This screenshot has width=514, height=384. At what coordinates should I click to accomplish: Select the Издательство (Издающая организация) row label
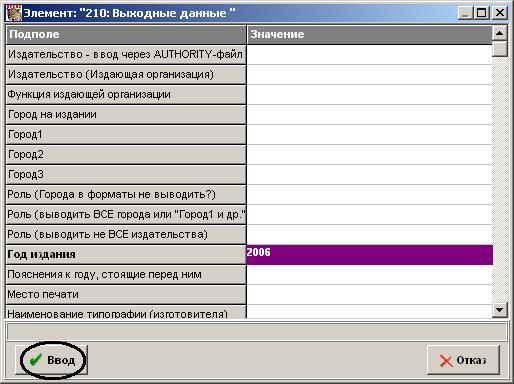point(126,75)
